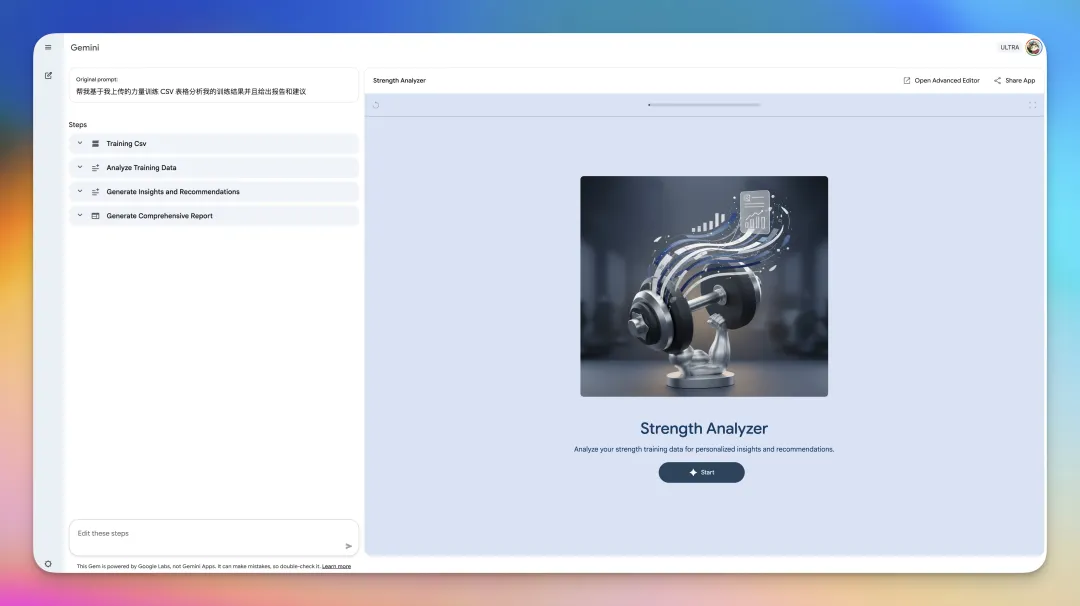1080x606 pixels.
Task: Follow the Learn more link
Action: point(336,566)
